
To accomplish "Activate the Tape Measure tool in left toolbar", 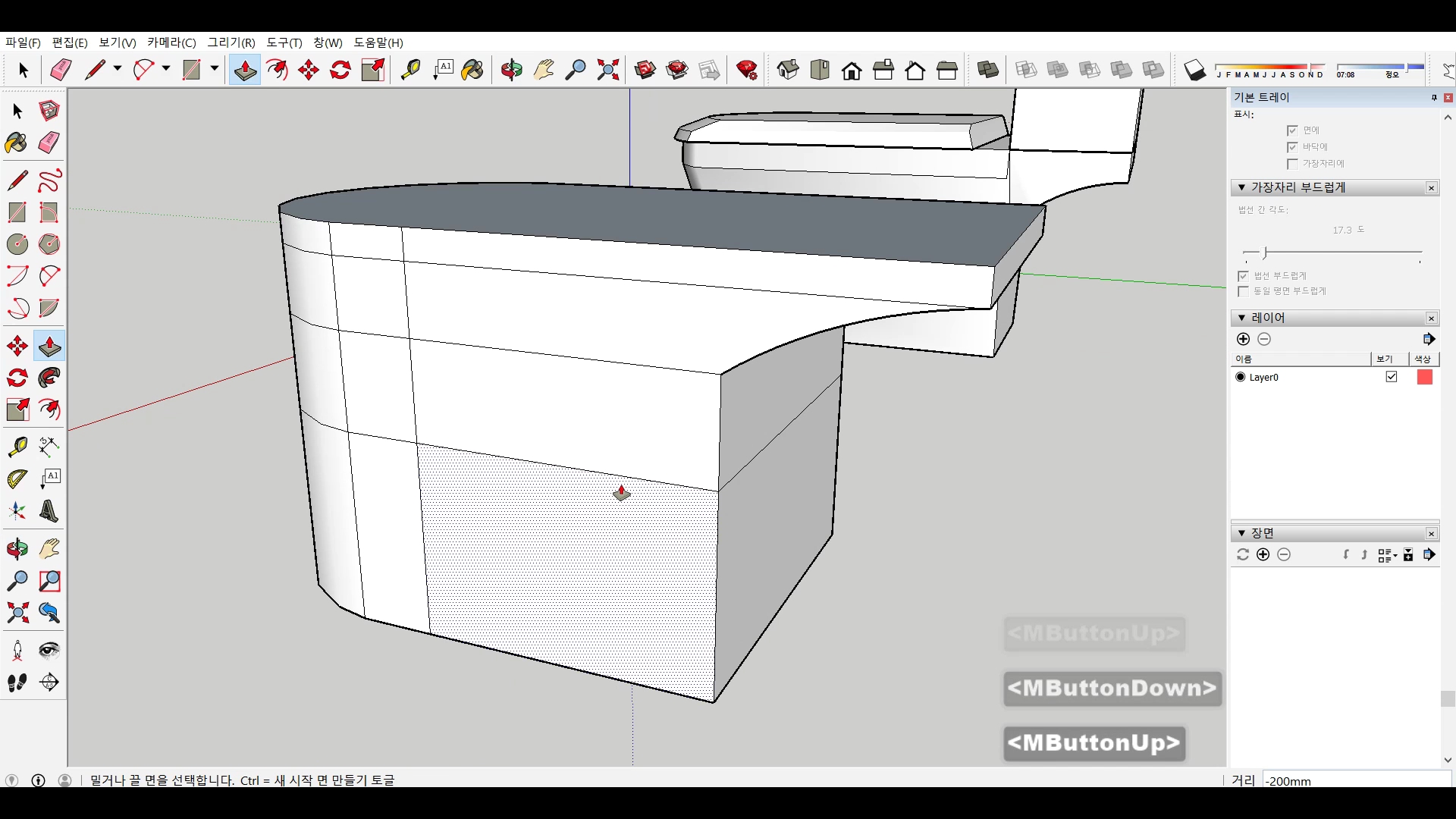I will (17, 447).
